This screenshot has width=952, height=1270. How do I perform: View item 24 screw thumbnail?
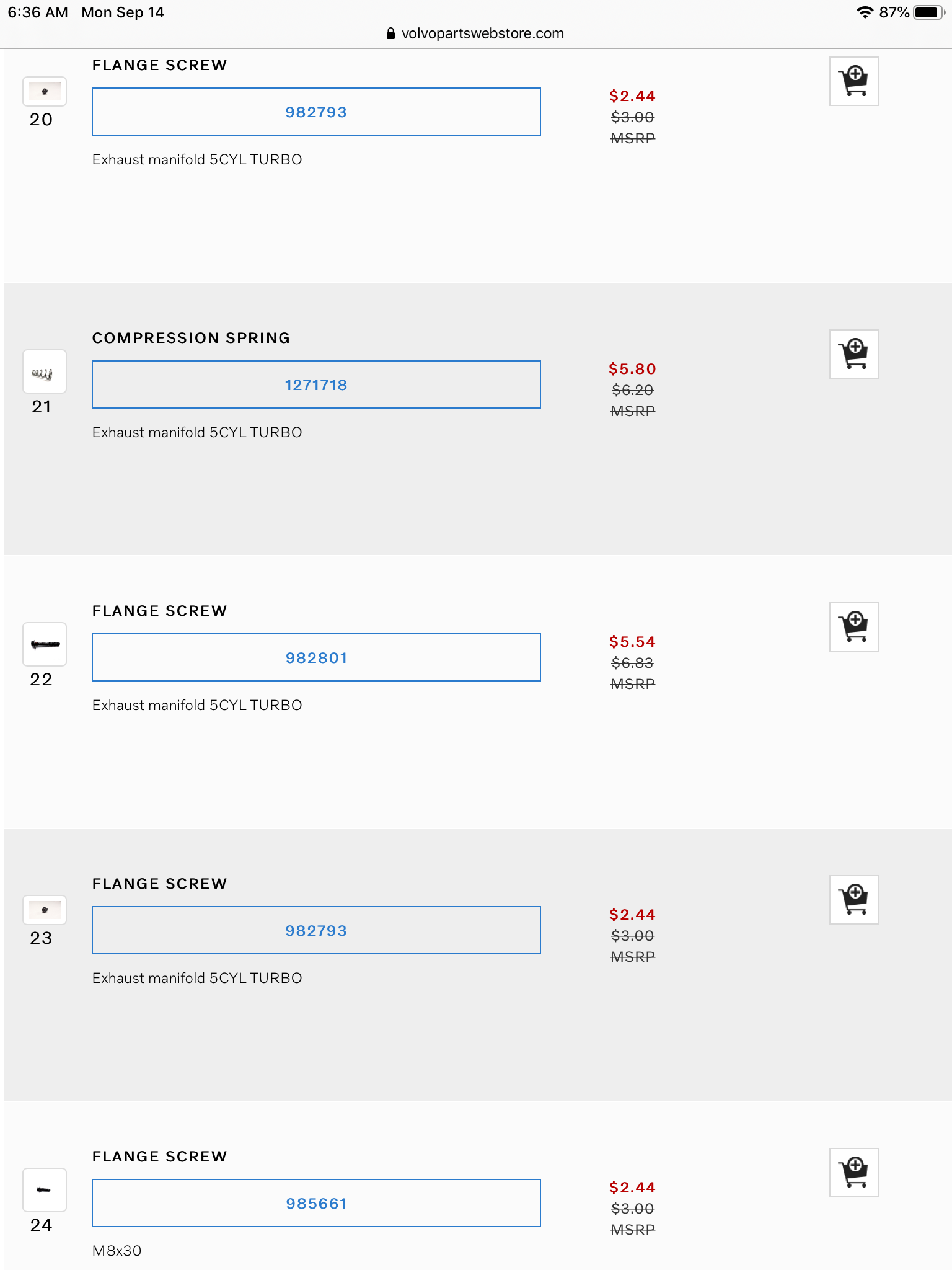click(x=45, y=1190)
